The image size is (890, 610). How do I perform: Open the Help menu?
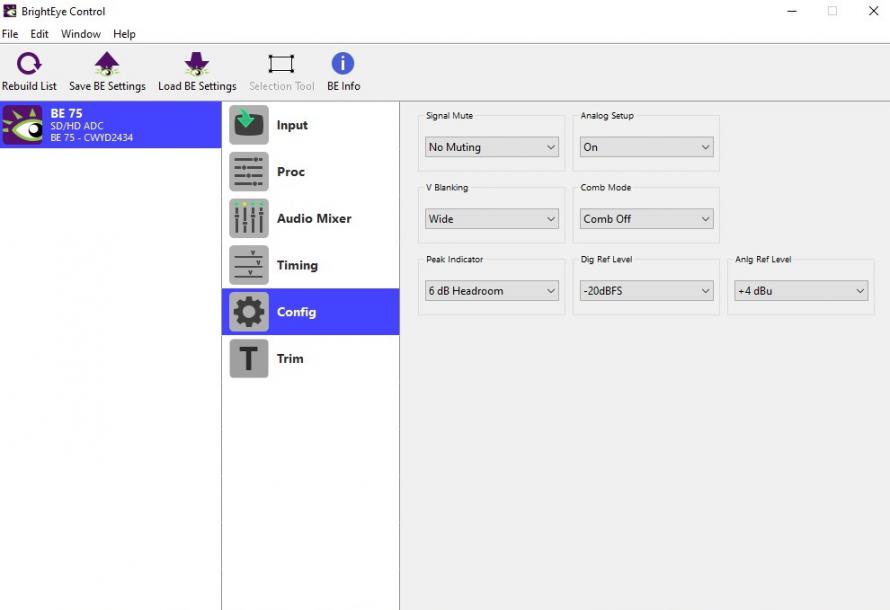click(x=124, y=34)
